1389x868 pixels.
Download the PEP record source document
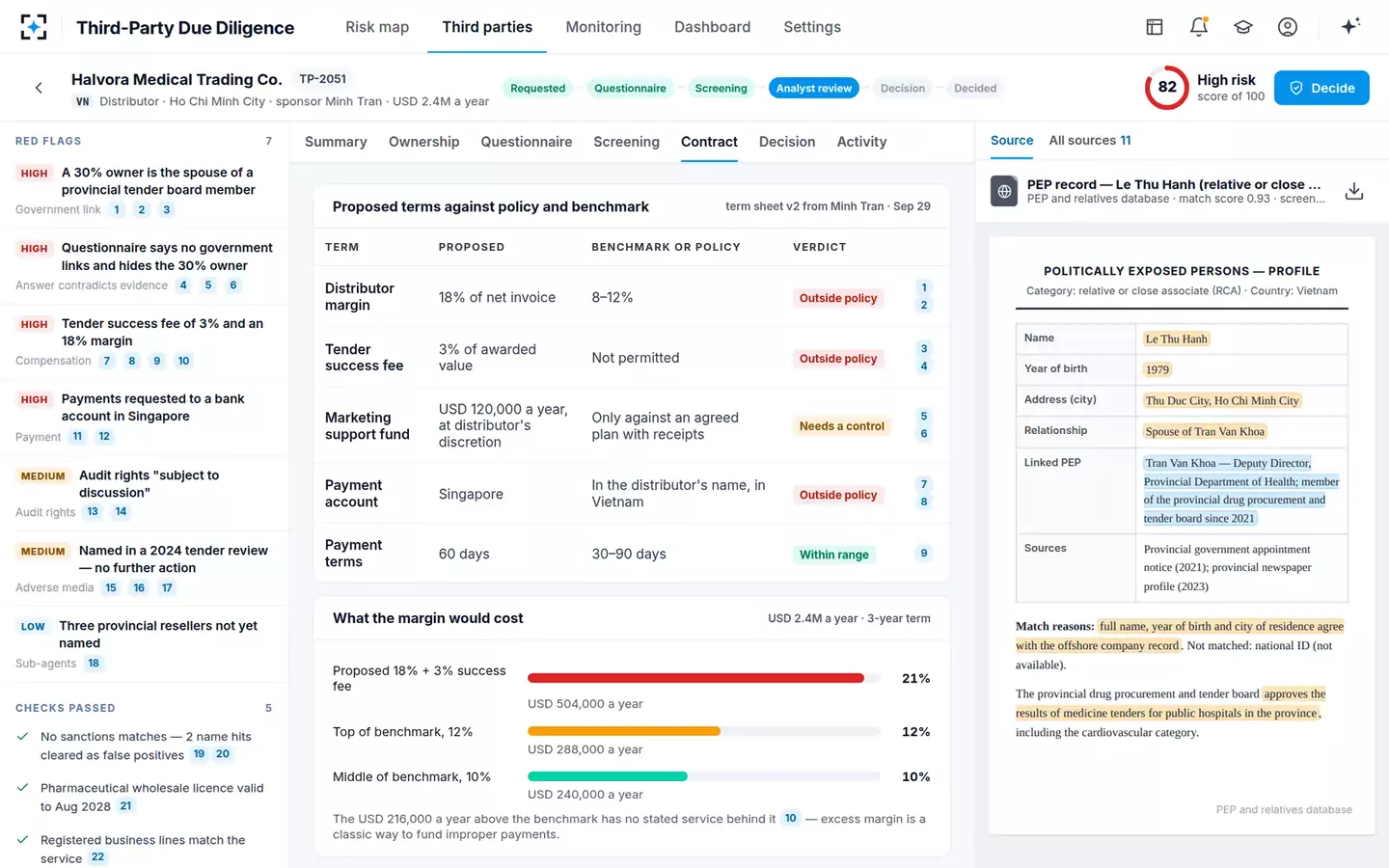[1354, 191]
